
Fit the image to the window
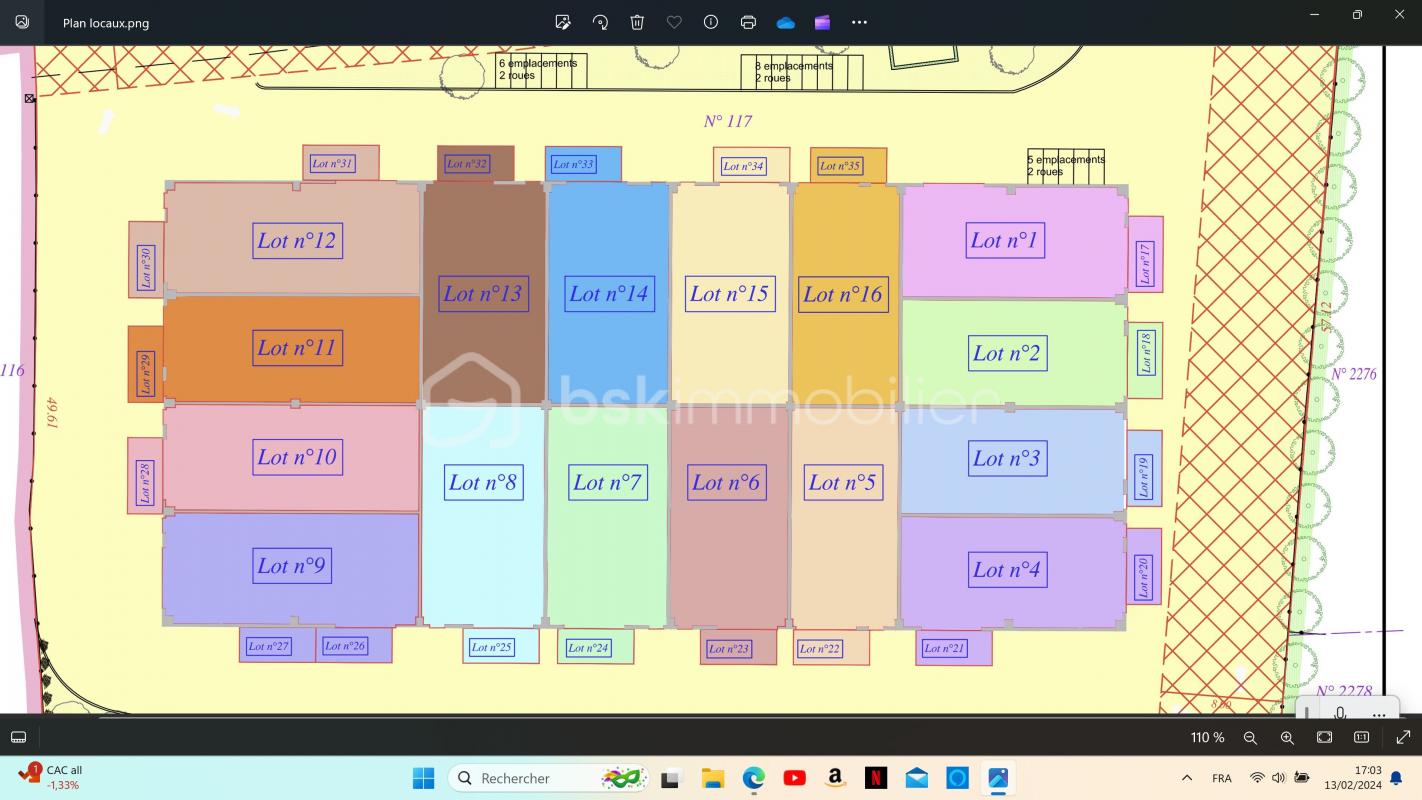[1324, 737]
